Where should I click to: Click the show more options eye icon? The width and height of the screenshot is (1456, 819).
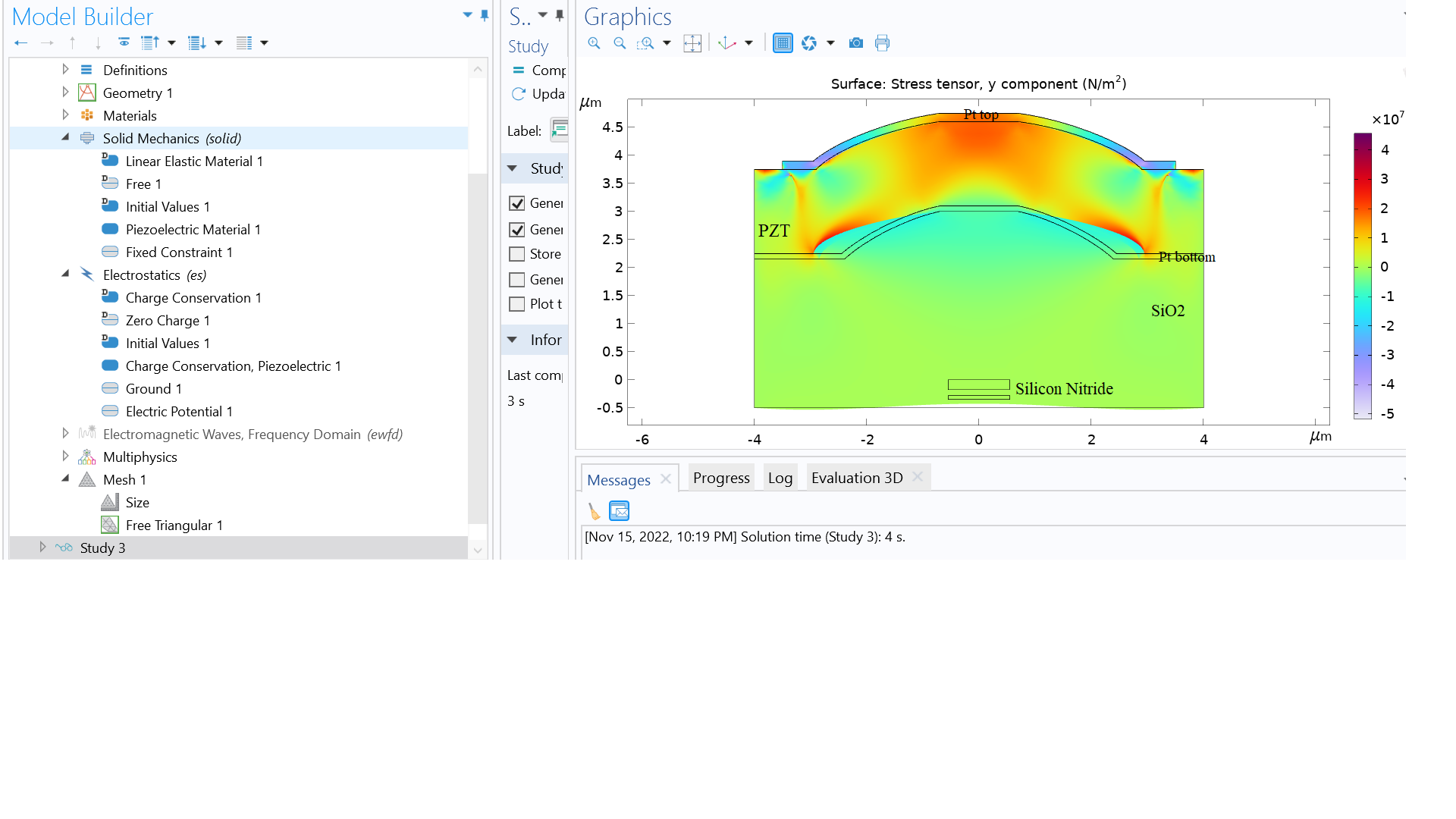(x=124, y=42)
